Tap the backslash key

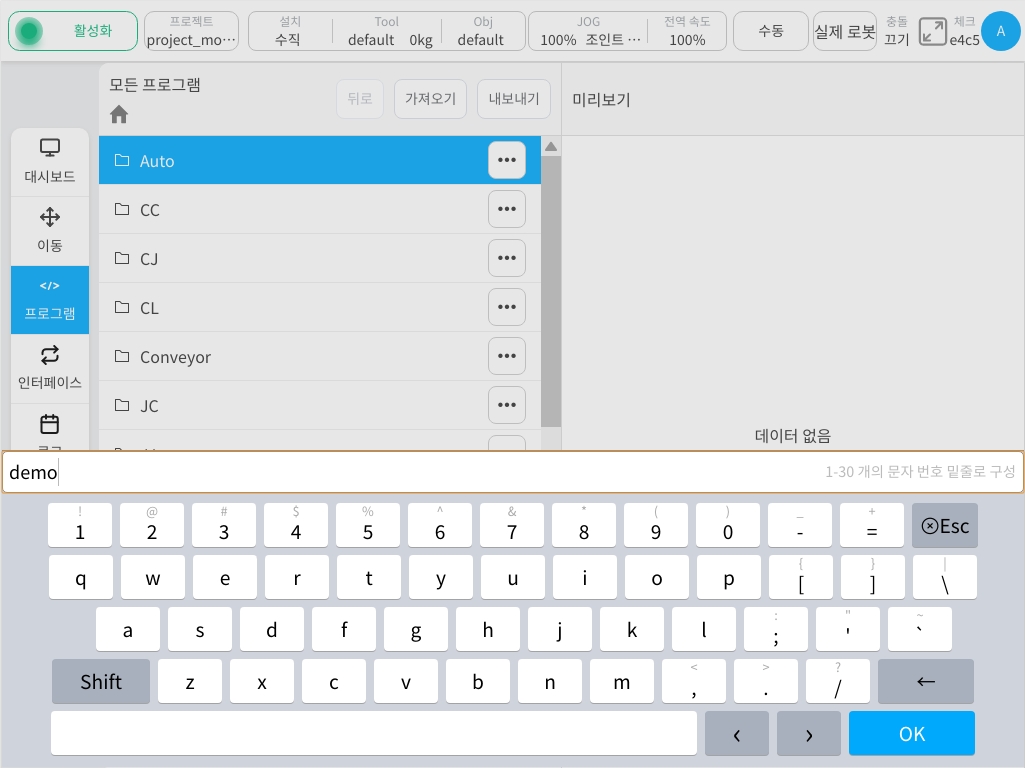tap(945, 578)
